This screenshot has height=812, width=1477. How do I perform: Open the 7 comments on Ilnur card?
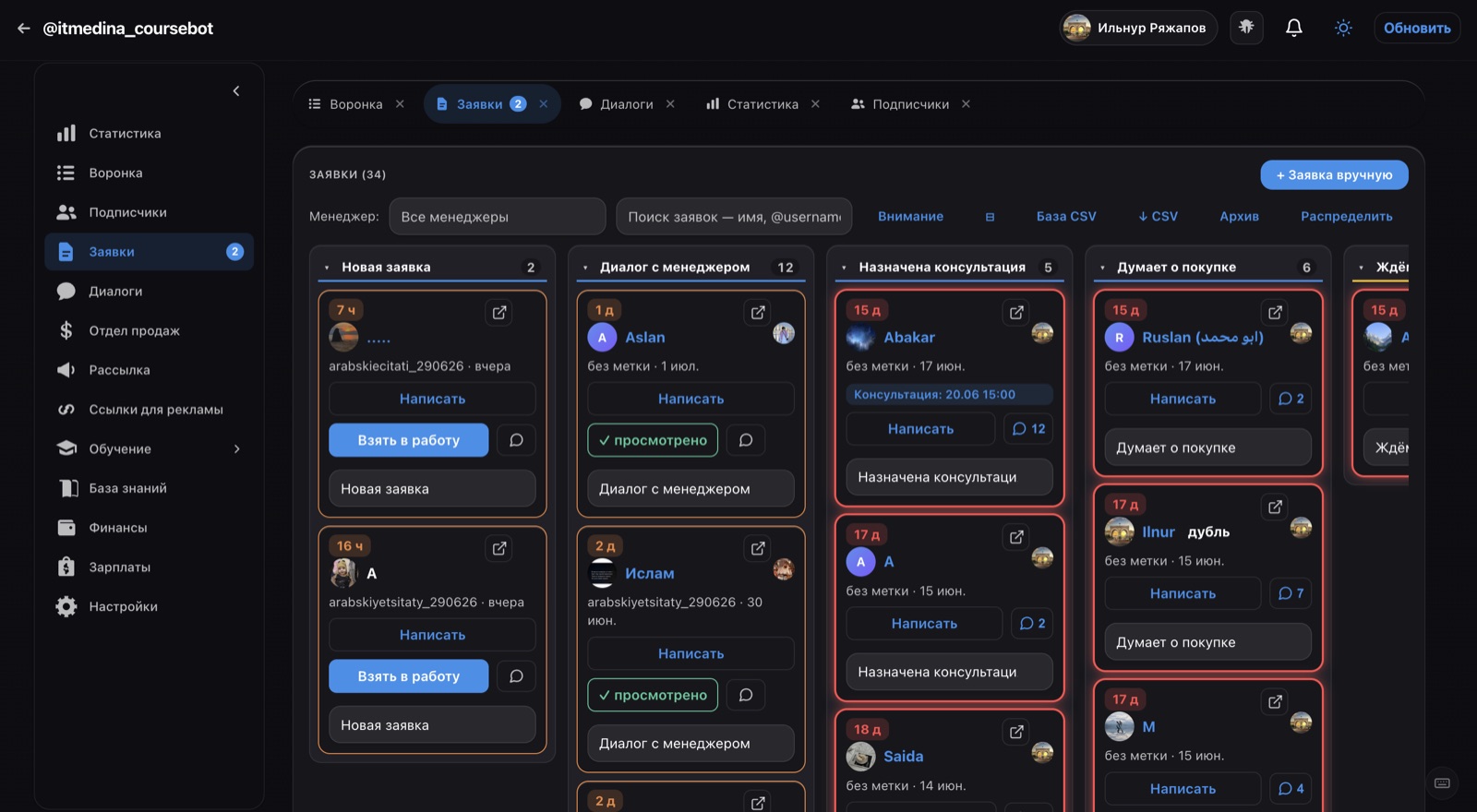click(x=1291, y=593)
